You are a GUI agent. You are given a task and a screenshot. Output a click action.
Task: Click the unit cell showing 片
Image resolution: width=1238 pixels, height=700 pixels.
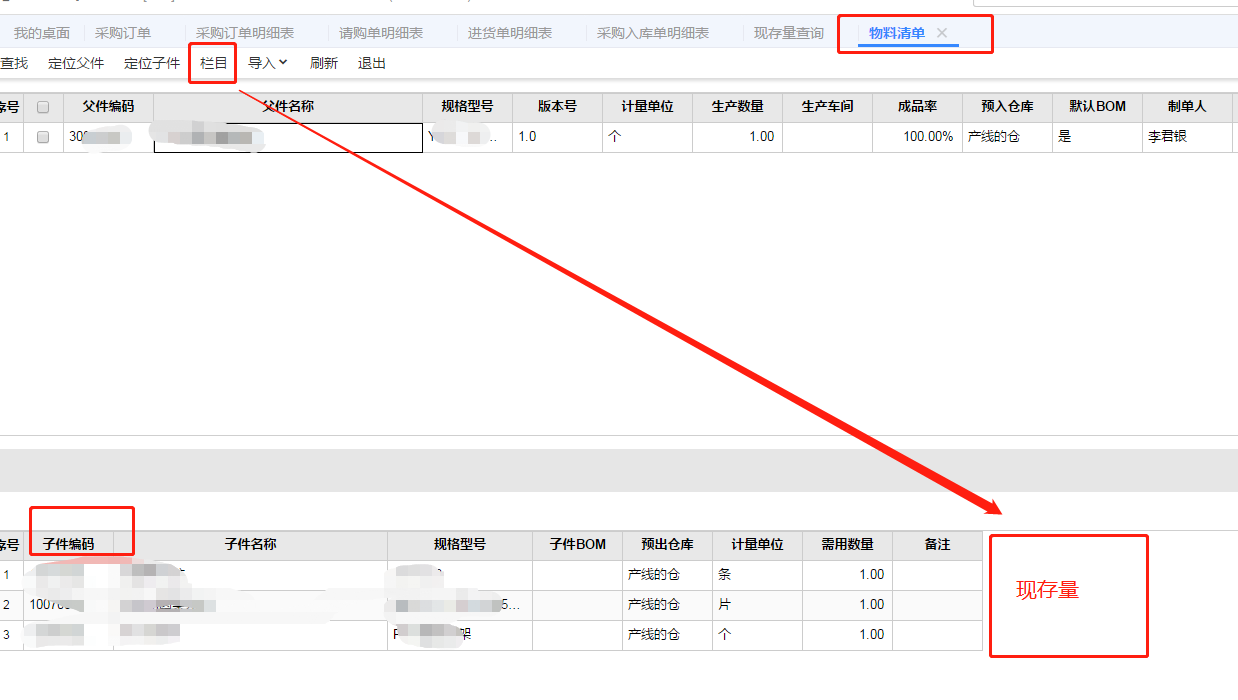click(758, 605)
